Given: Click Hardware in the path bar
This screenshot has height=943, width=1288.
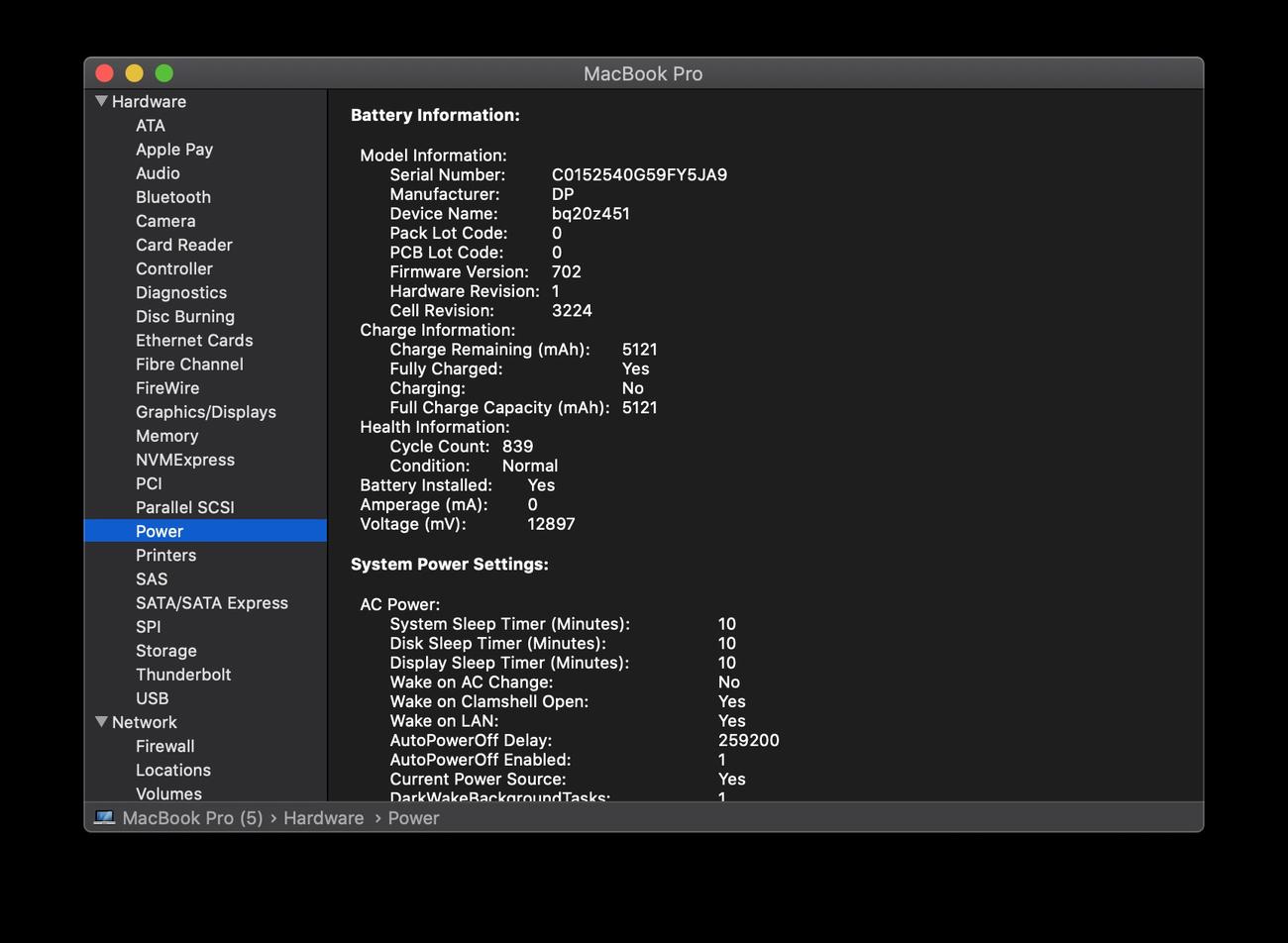Looking at the screenshot, I should pos(324,818).
